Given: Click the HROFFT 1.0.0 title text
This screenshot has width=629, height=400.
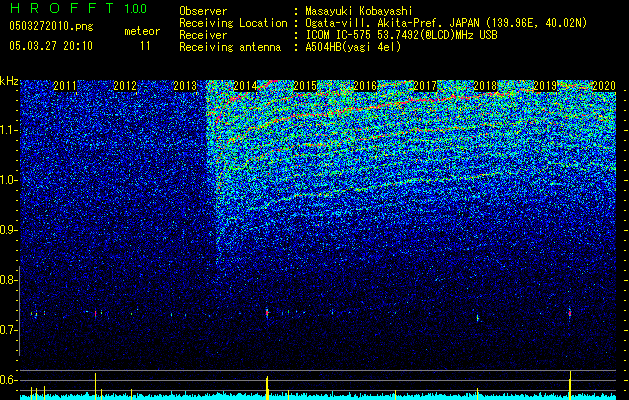Looking at the screenshot, I should 79,8.
